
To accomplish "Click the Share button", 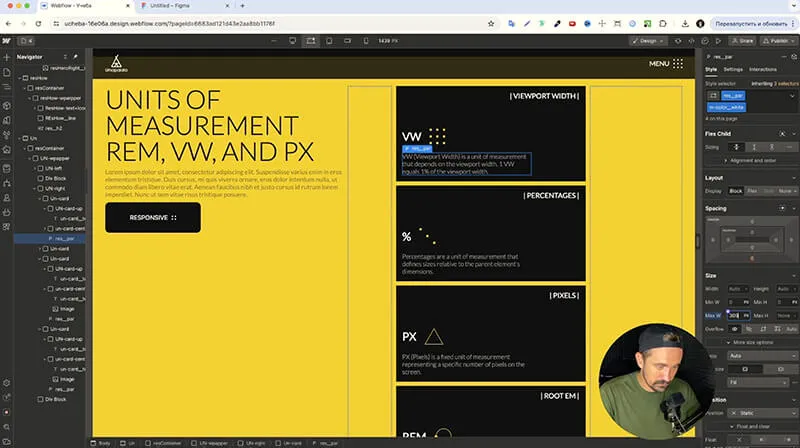I will pos(742,41).
